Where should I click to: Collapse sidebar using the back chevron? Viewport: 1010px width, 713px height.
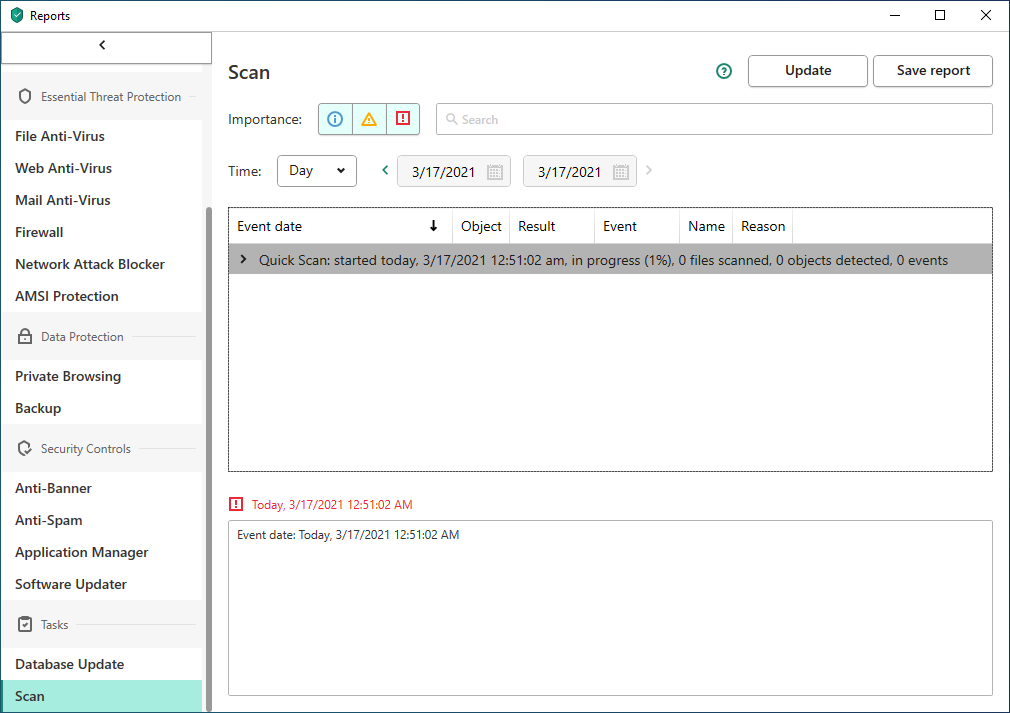point(103,46)
